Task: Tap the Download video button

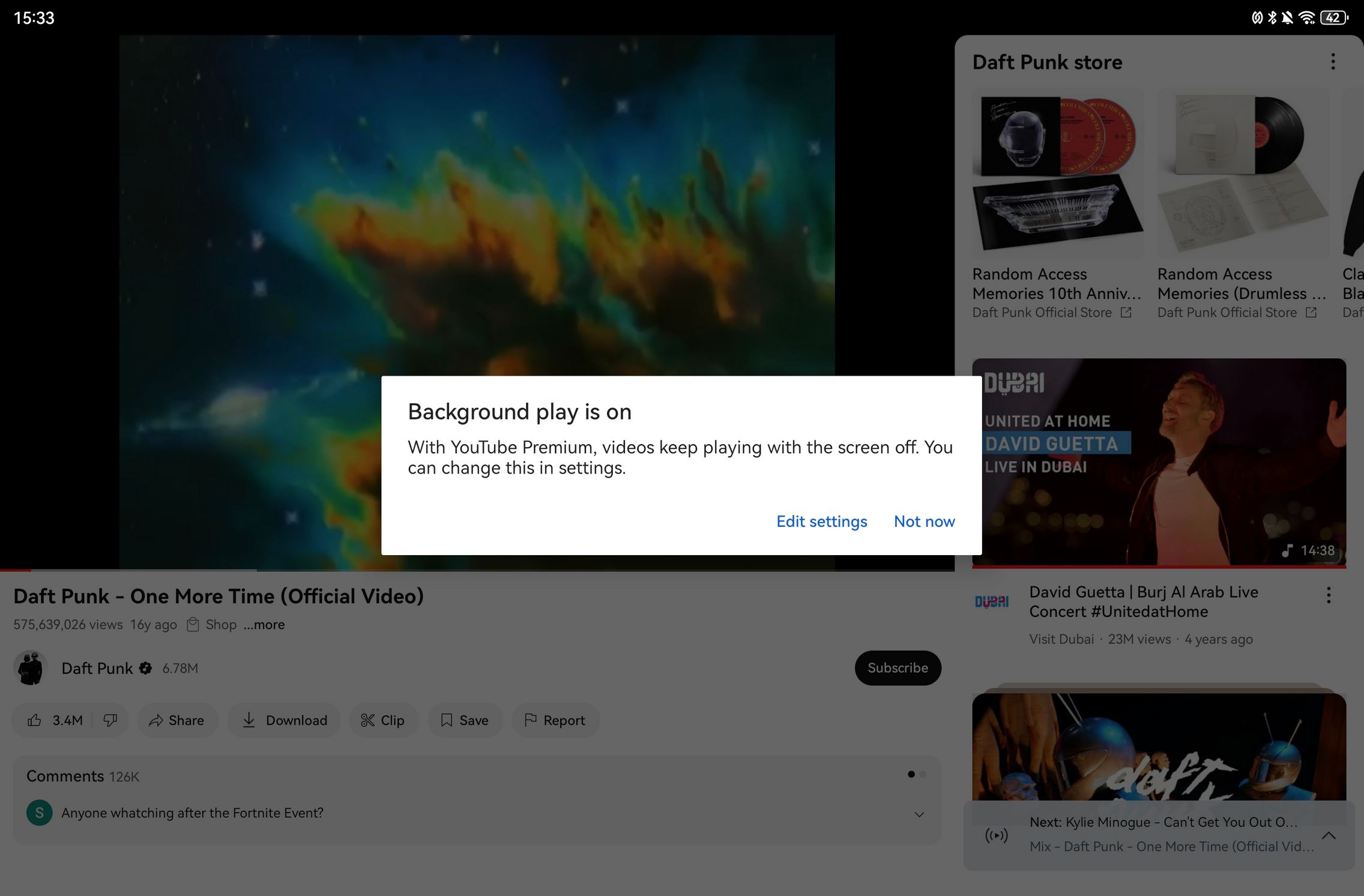Action: coord(285,720)
